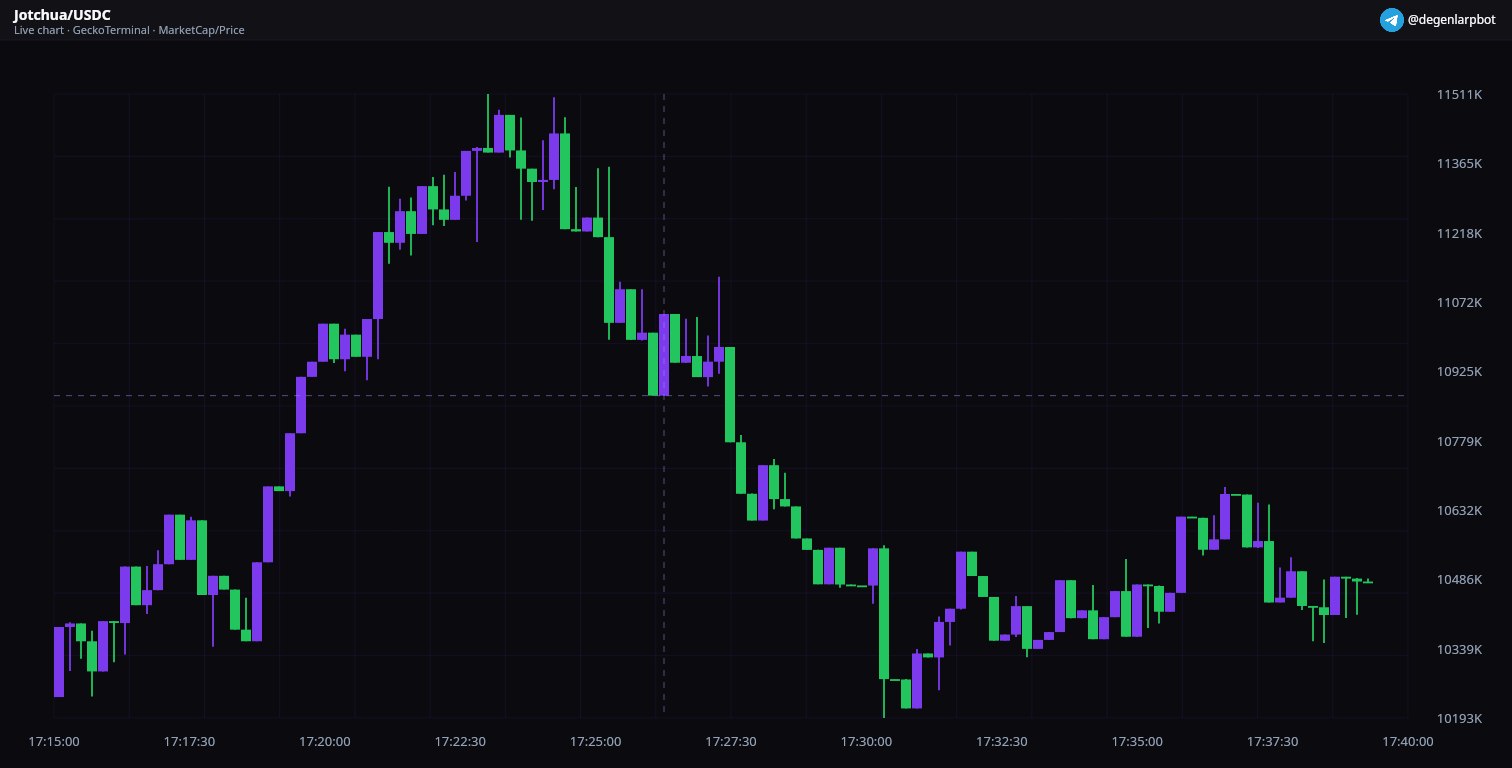Select the 11072K price axis label

point(1459,302)
